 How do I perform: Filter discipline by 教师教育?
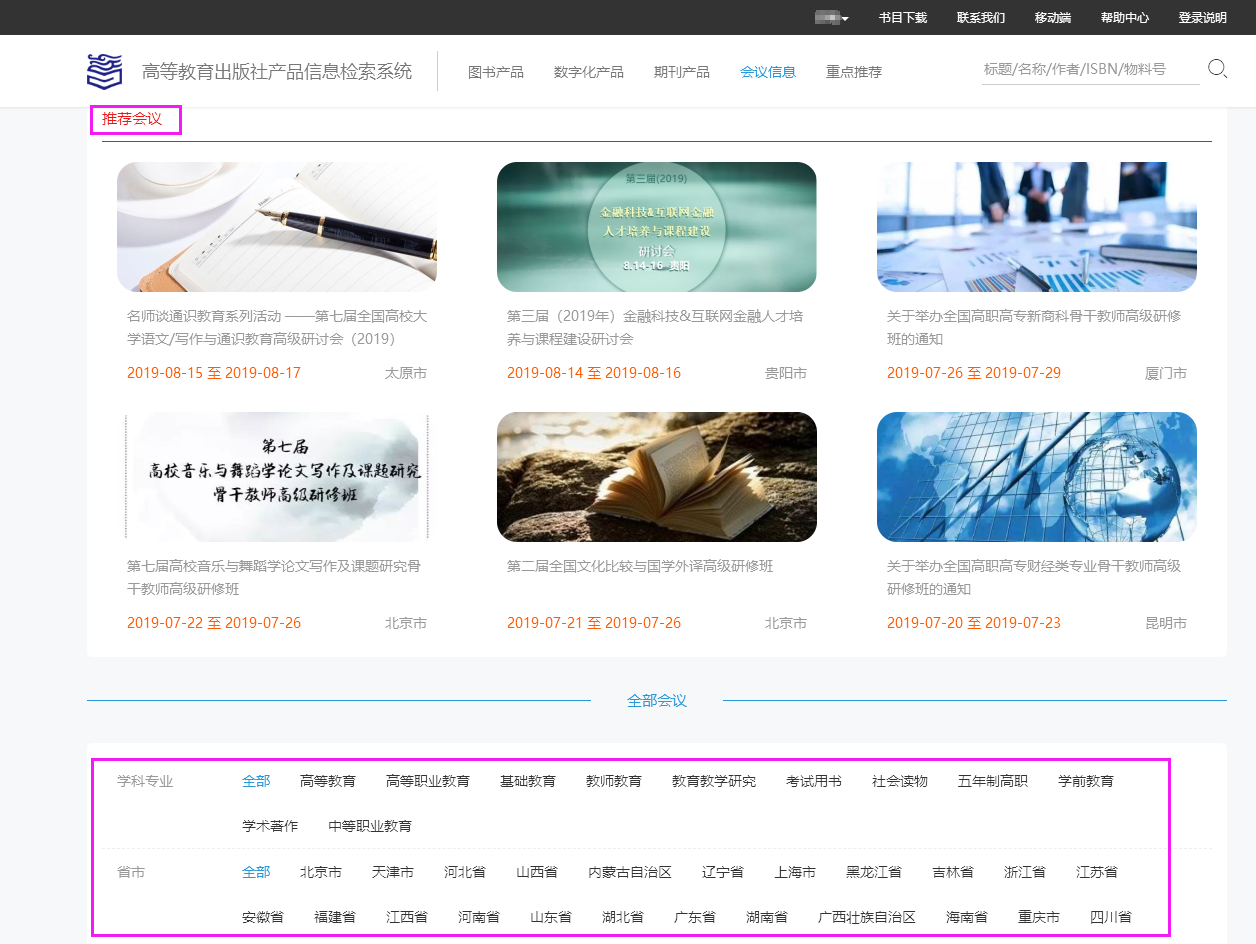[614, 781]
